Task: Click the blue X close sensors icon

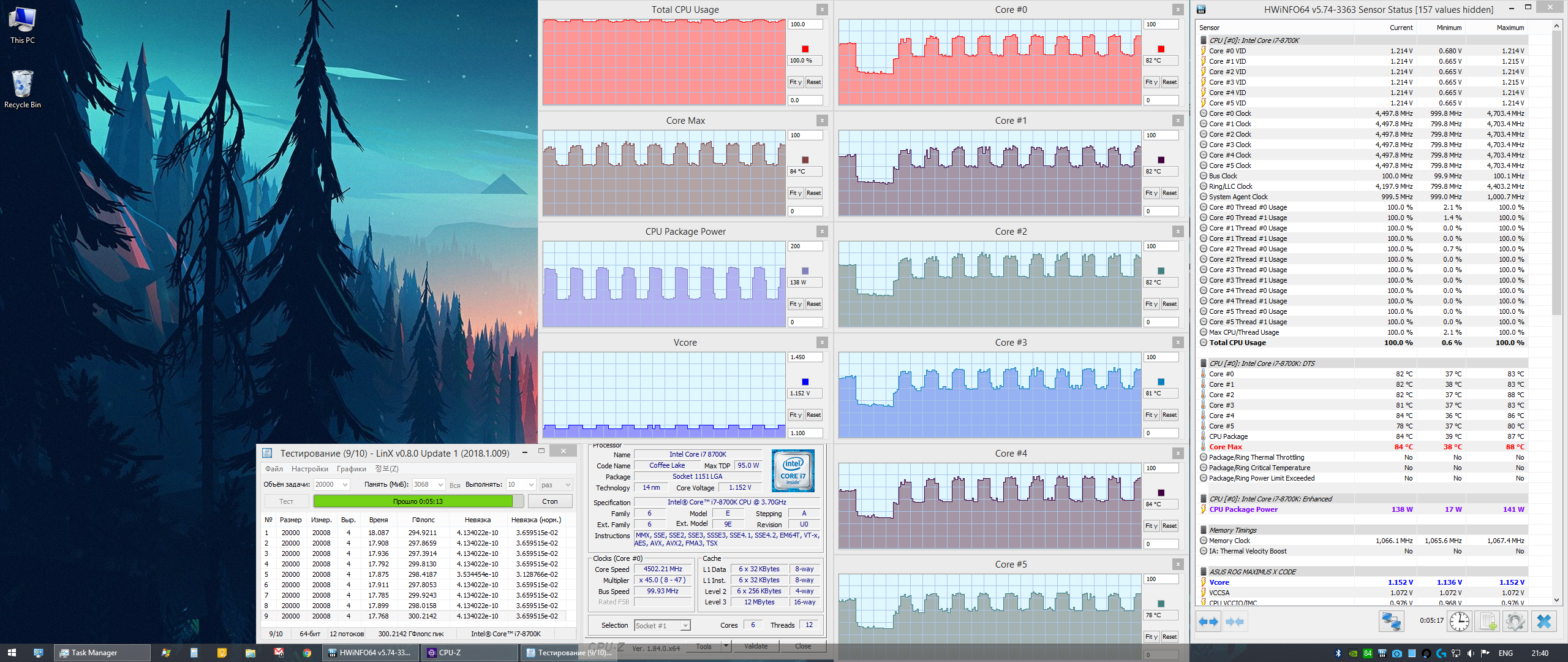Action: [1544, 622]
